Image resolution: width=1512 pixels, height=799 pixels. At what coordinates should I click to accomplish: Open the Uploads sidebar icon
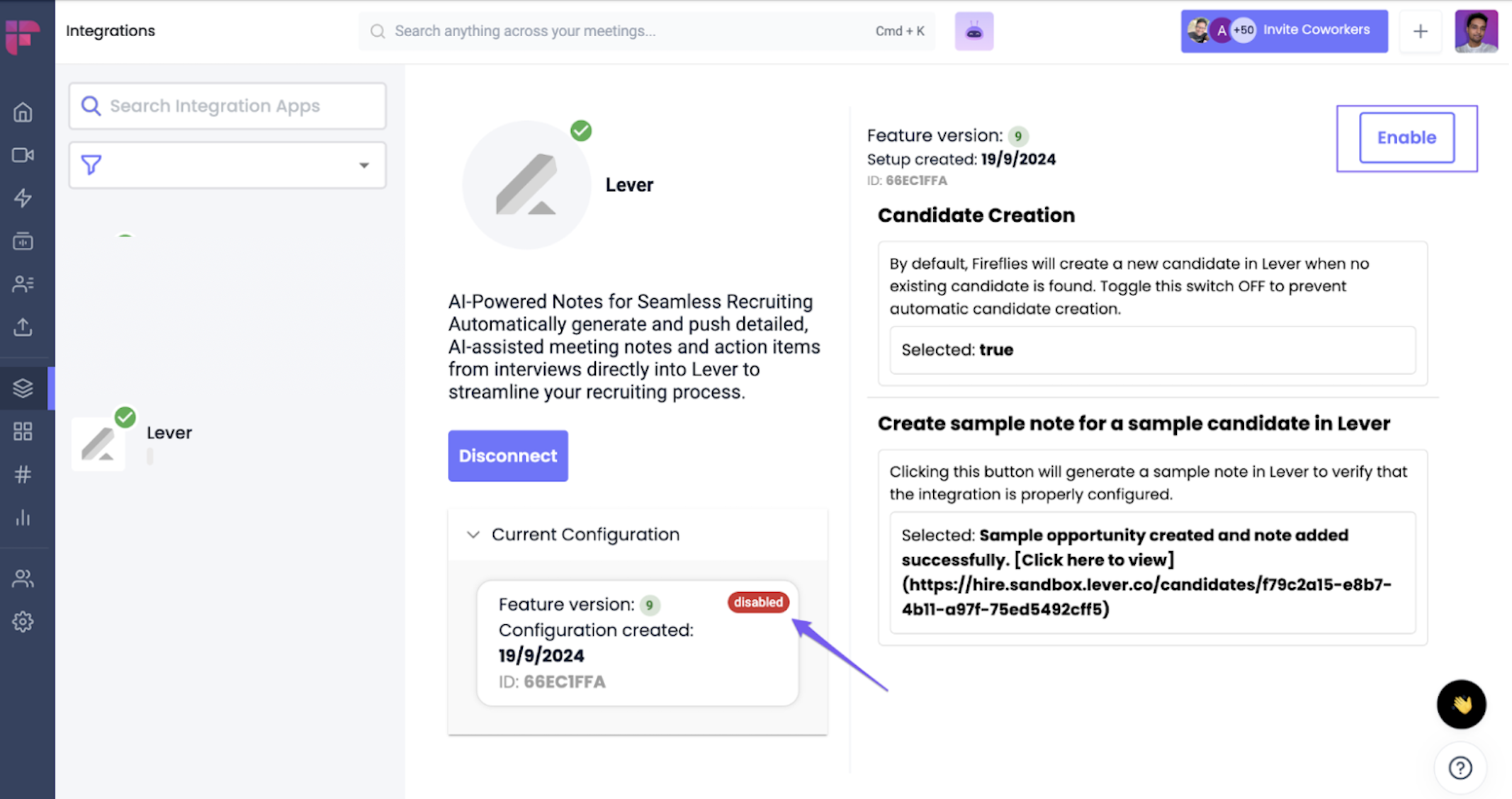[x=23, y=327]
